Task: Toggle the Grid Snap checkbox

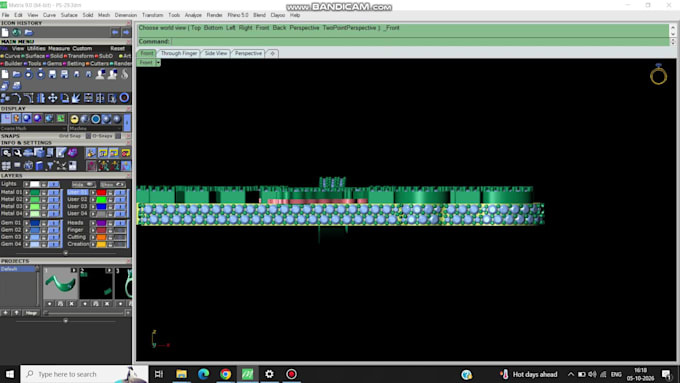Action: (x=88, y=136)
